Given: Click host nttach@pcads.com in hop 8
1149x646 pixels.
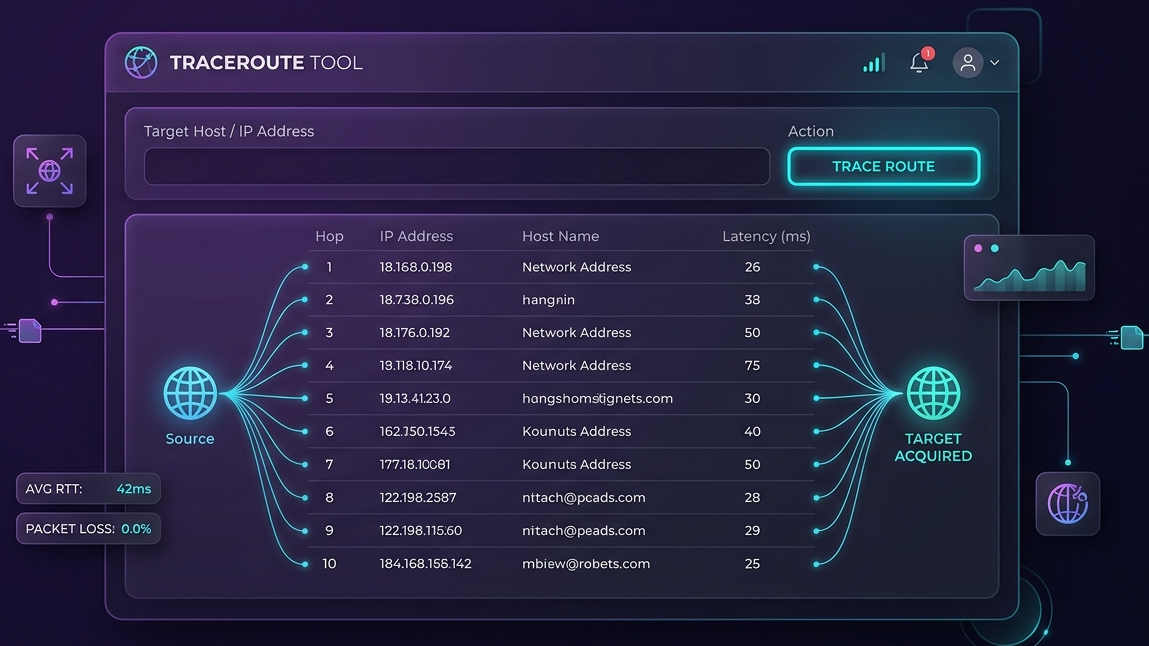Looking at the screenshot, I should 583,497.
